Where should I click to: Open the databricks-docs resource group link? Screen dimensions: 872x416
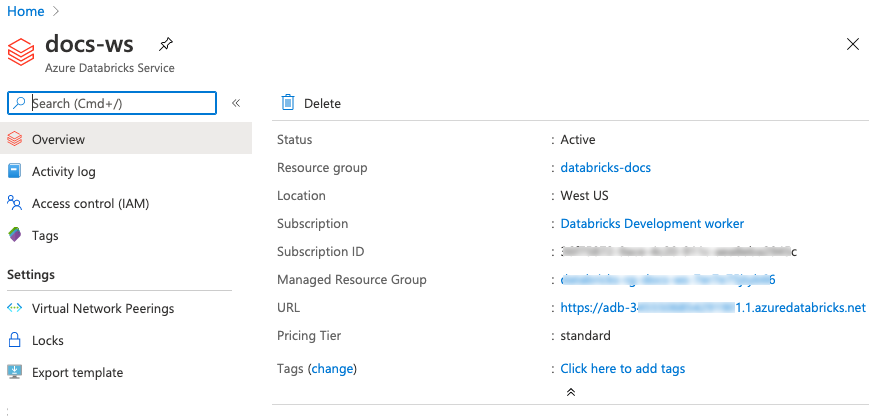(605, 167)
